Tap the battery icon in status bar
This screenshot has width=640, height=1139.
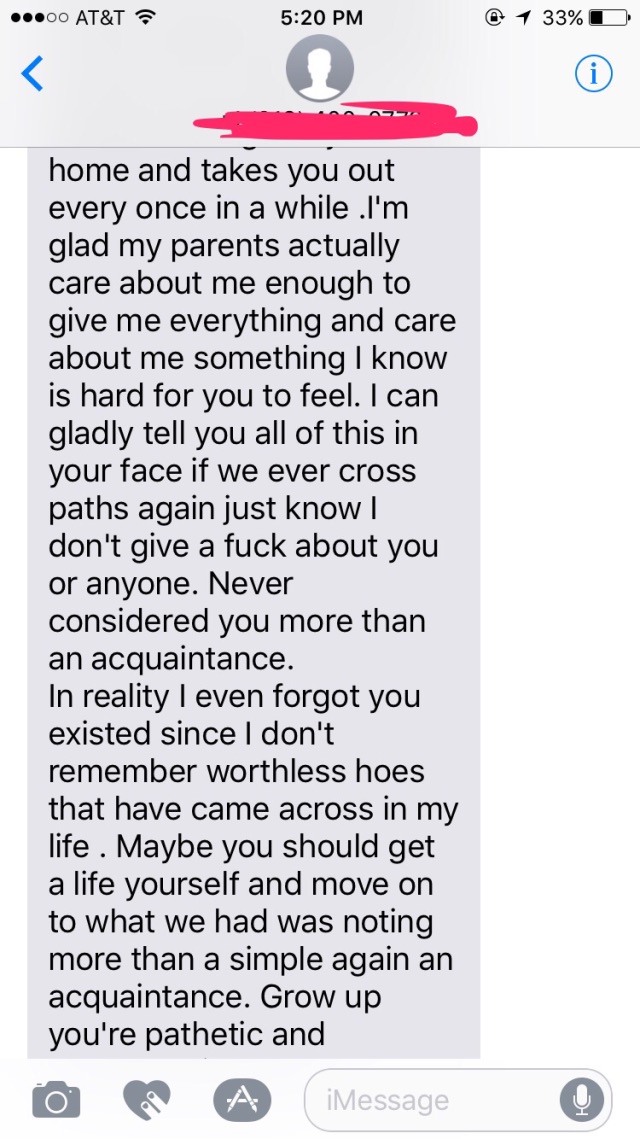pos(609,17)
